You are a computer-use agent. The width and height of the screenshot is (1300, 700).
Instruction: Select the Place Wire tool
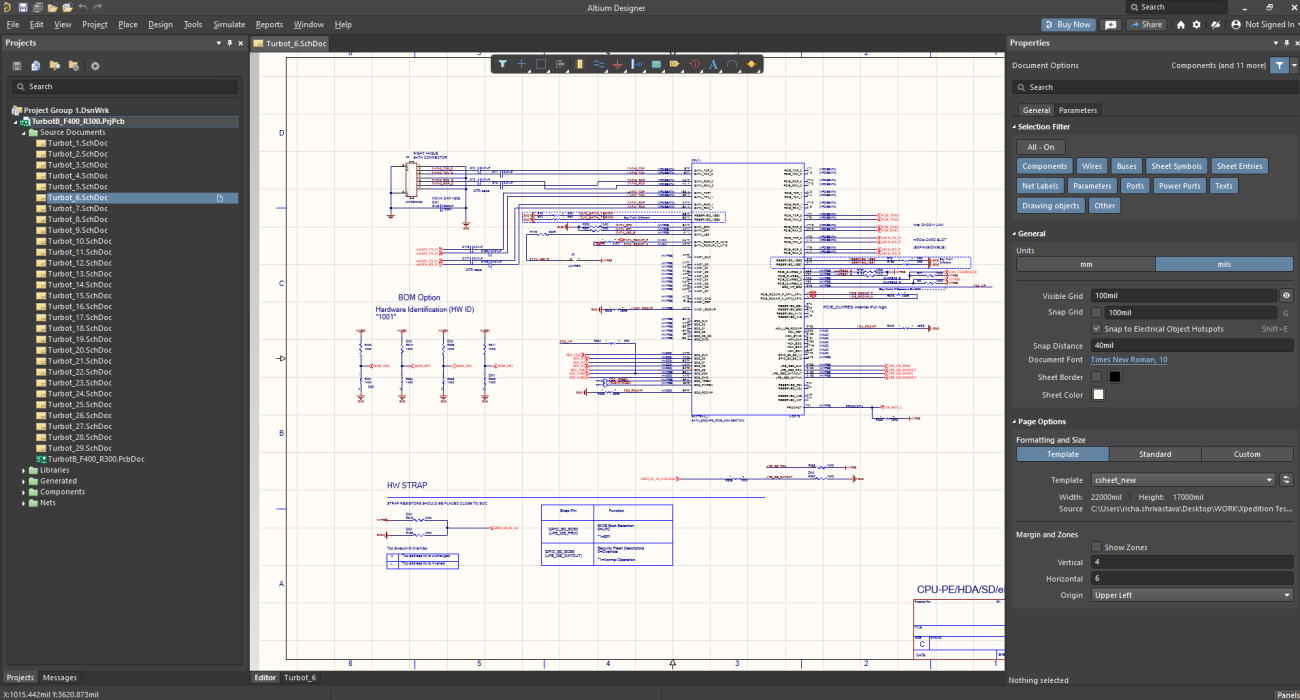click(x=598, y=64)
